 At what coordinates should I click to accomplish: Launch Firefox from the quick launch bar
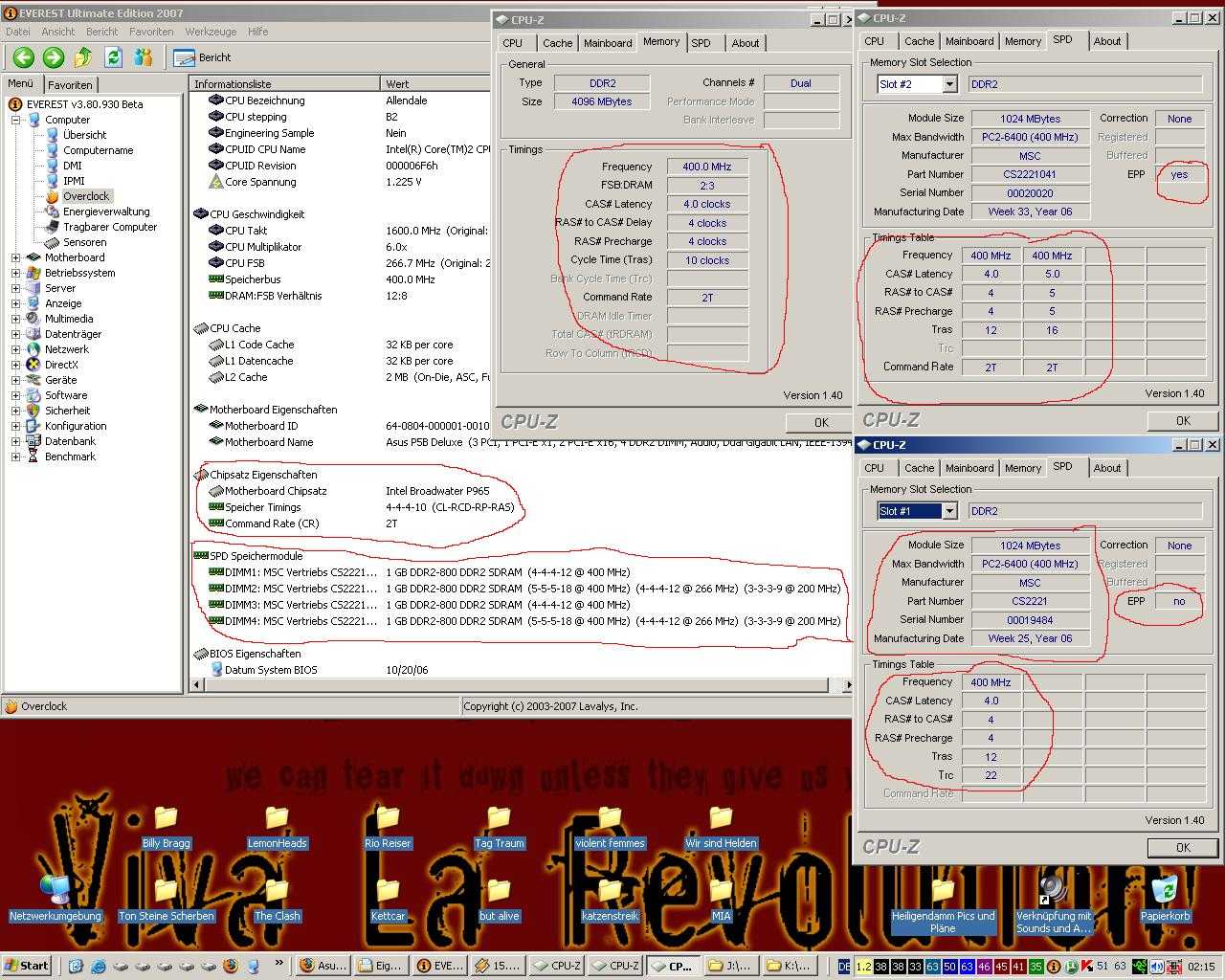pyautogui.click(x=230, y=967)
